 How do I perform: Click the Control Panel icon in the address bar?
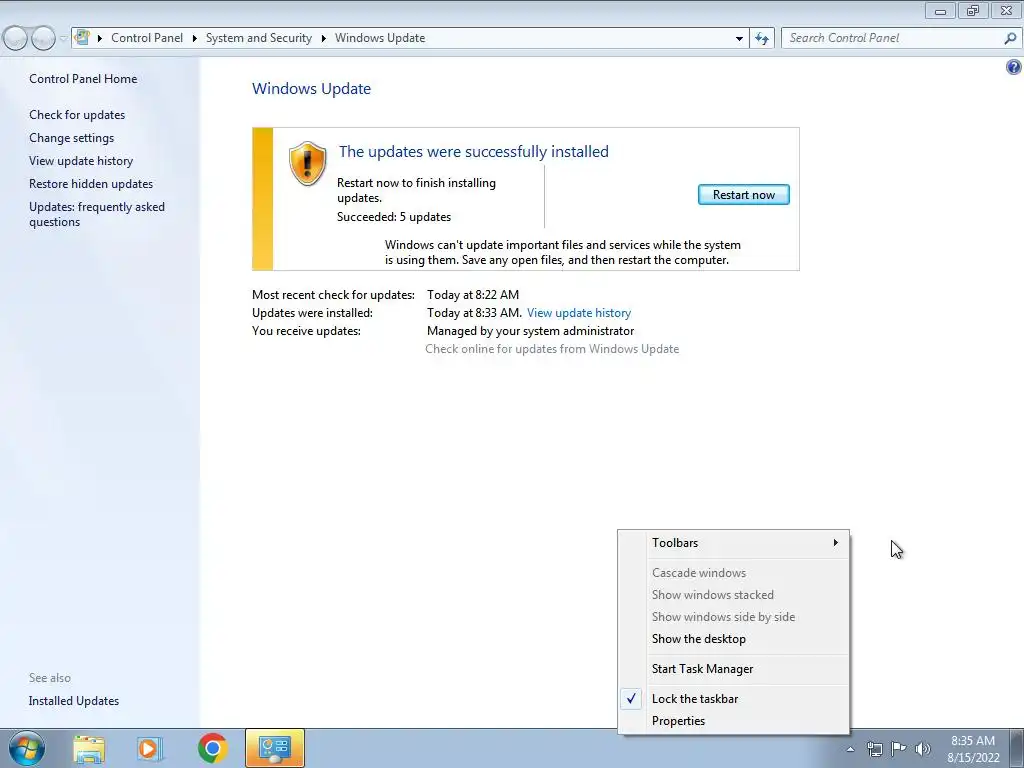pyautogui.click(x=82, y=37)
